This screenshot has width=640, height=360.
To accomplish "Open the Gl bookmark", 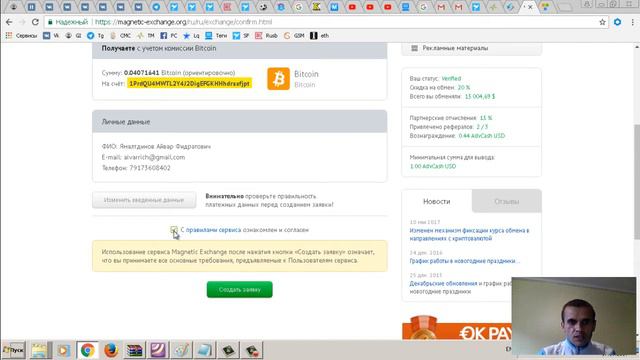I will pyautogui.click(x=73, y=36).
